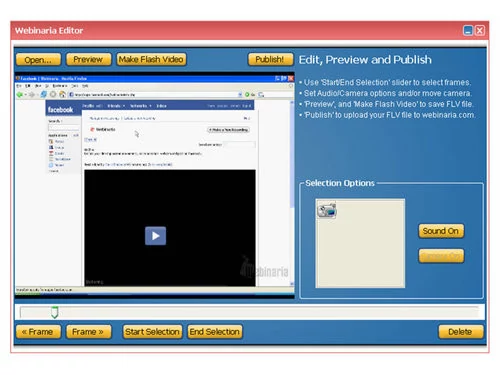The image size is (500, 375).
Task: Click the 'Edit, Preview and Publish' heading
Action: click(365, 60)
